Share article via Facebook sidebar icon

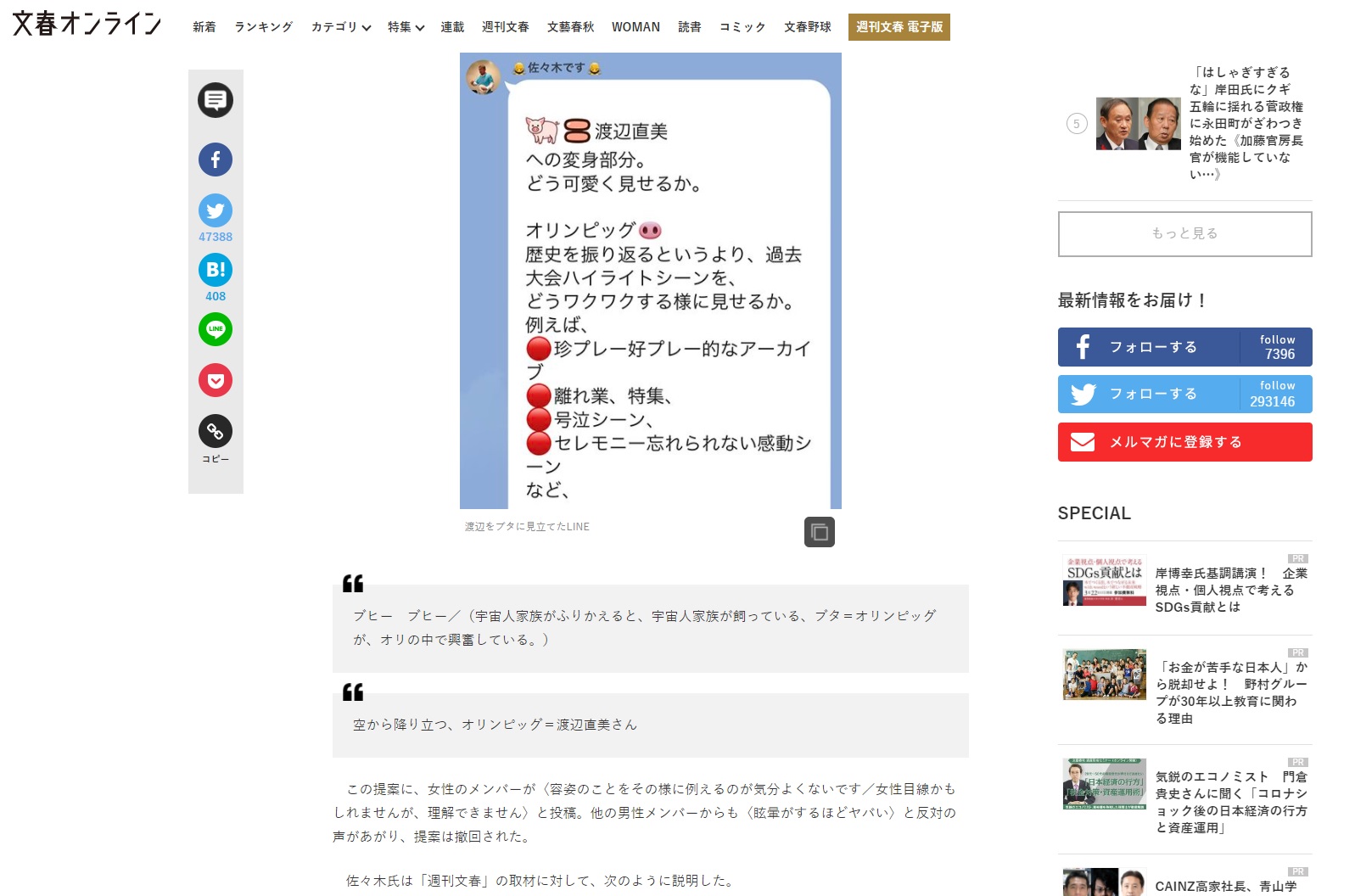216,160
